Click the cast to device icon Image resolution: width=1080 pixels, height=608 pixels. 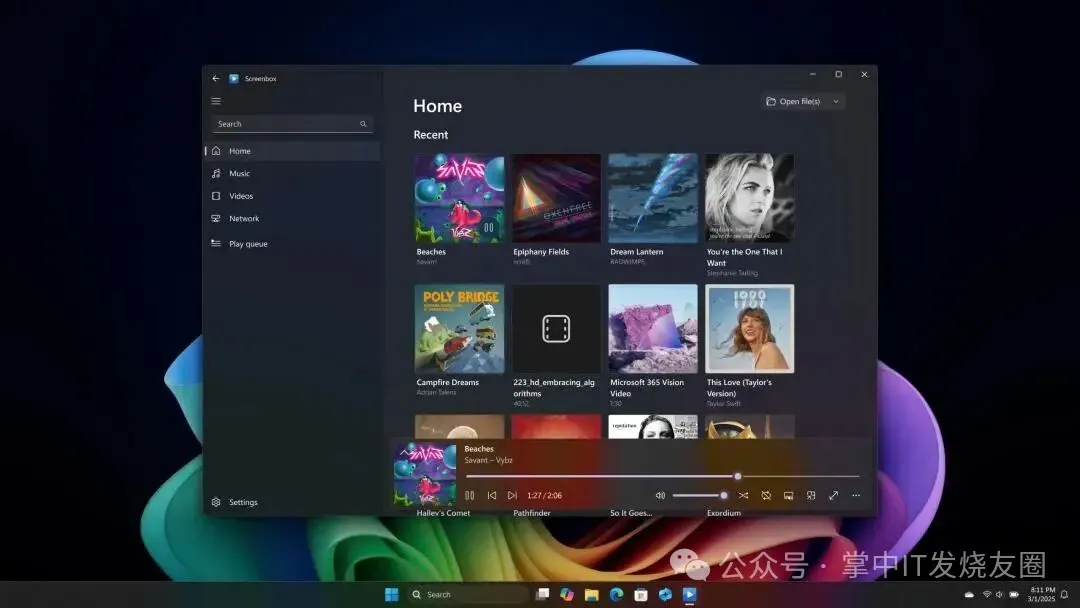(789, 495)
